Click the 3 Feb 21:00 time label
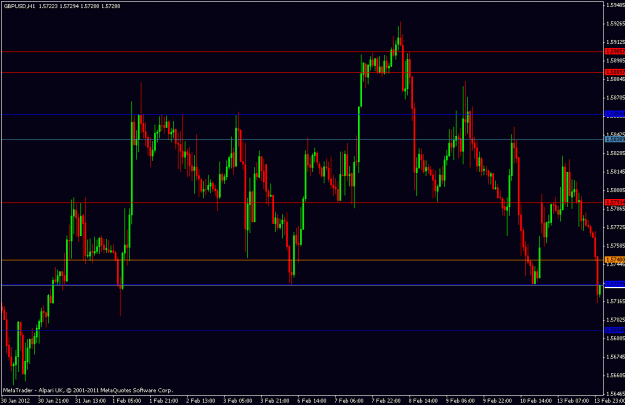 point(275,401)
